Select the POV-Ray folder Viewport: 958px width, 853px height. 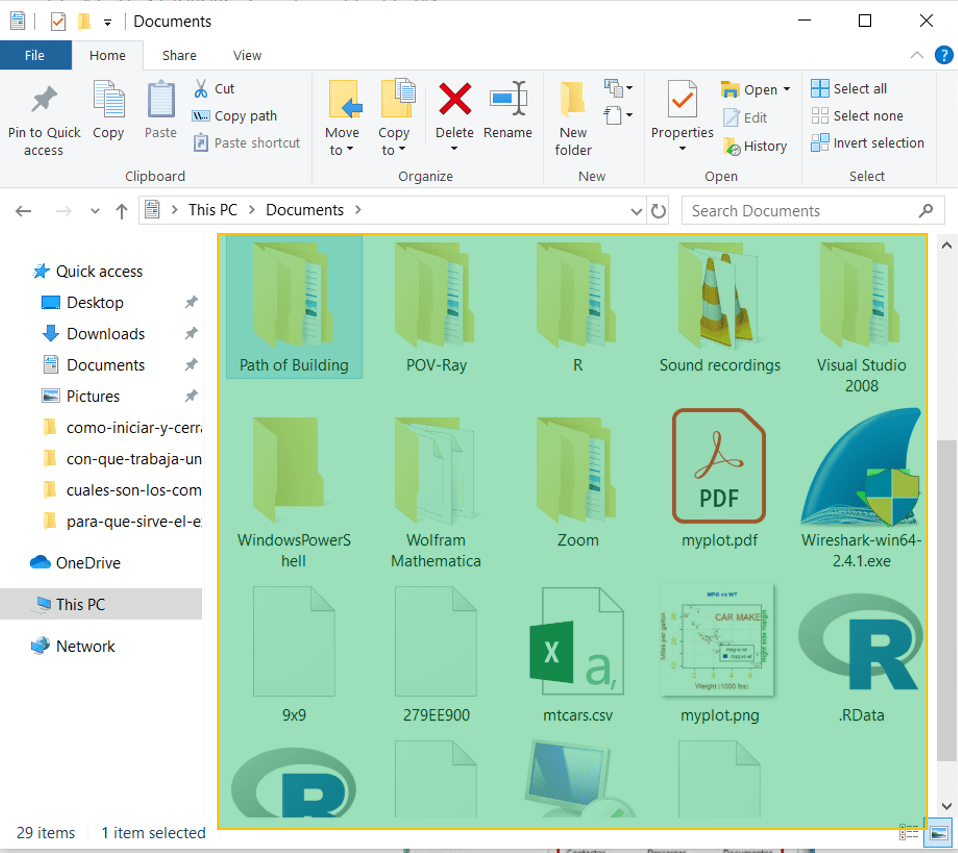tap(436, 307)
